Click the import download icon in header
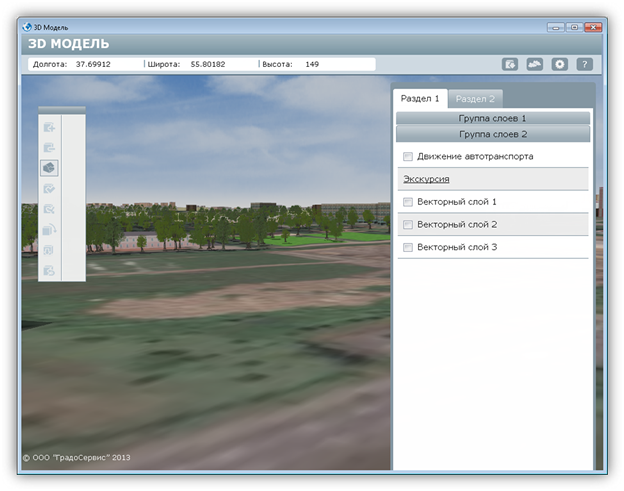The height and width of the screenshot is (491, 624). [x=510, y=64]
